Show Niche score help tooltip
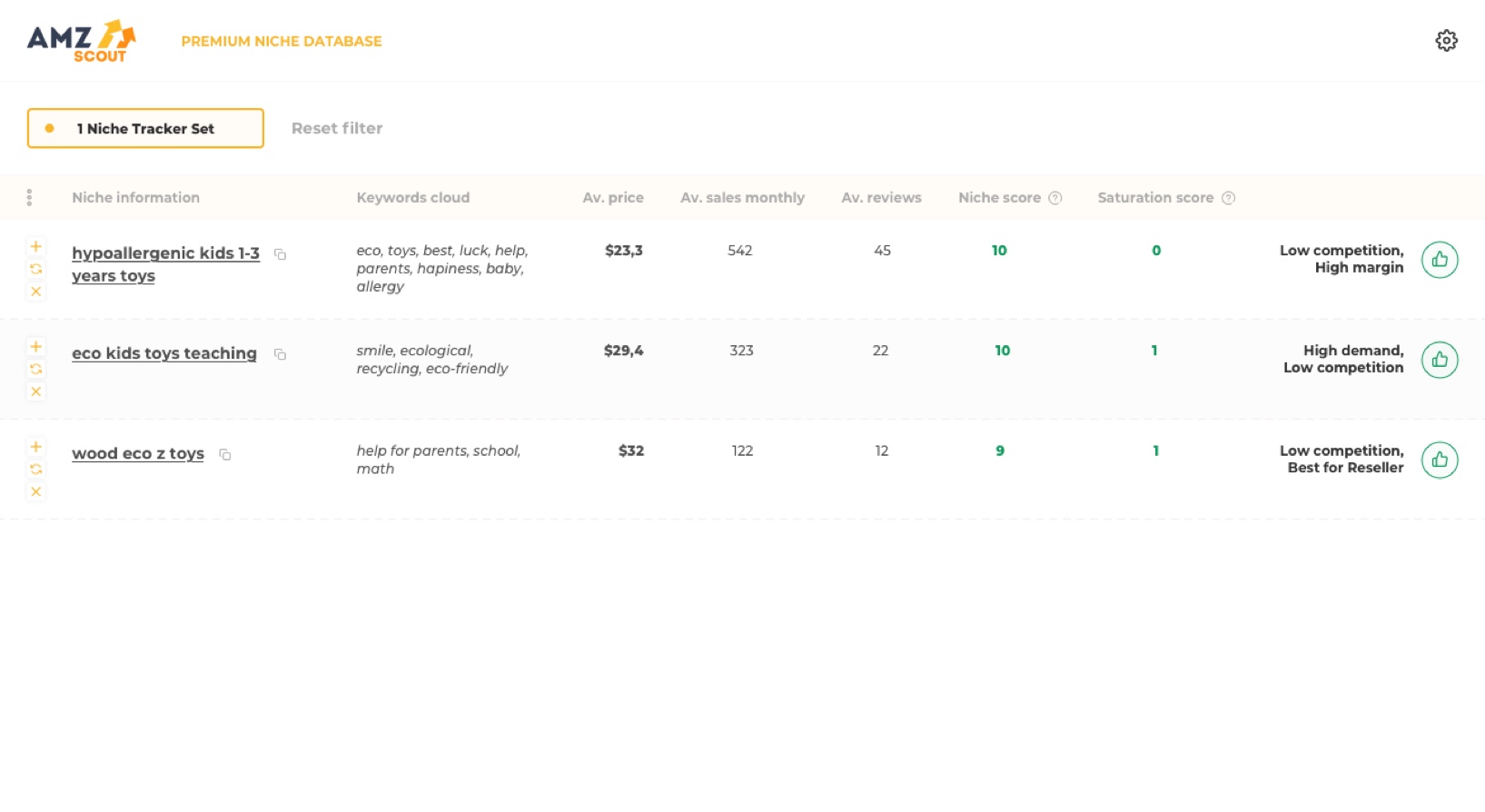 [x=1055, y=198]
